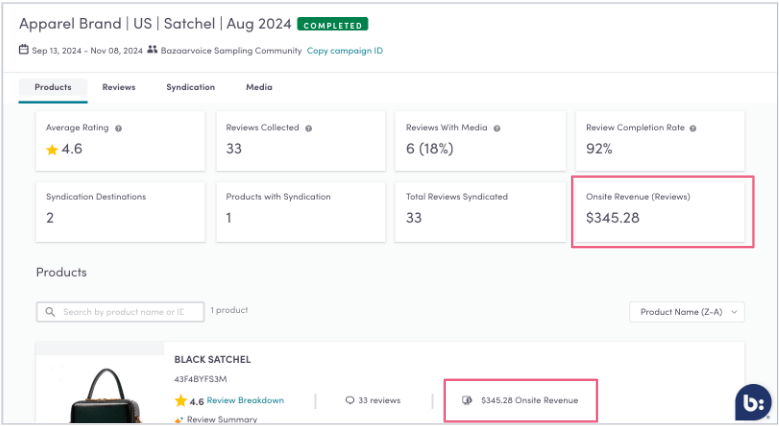Image resolution: width=779 pixels, height=426 pixels.
Task: Switch to the Reviews tab
Action: (x=119, y=87)
